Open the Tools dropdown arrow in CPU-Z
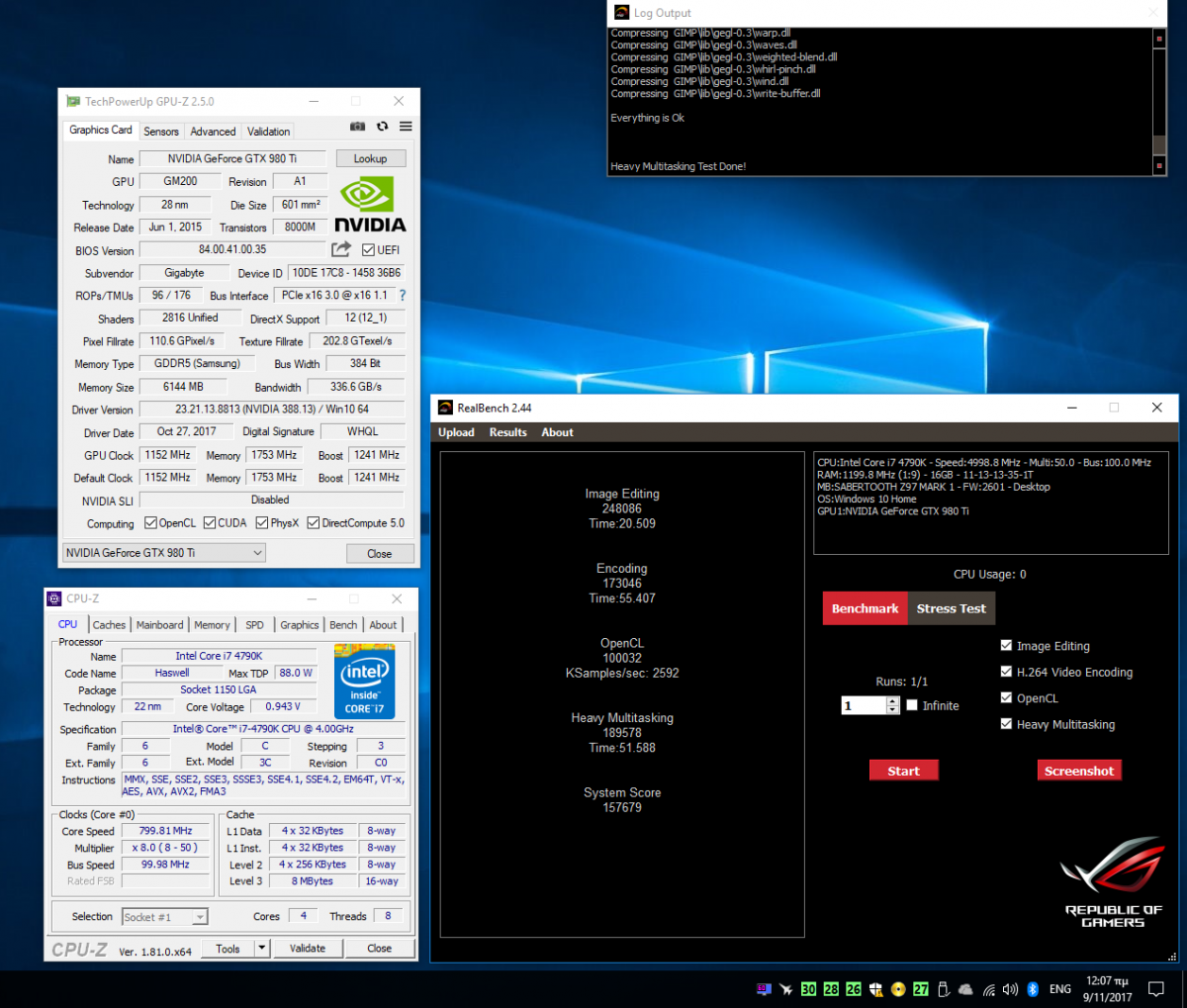The image size is (1187, 1008). click(262, 948)
